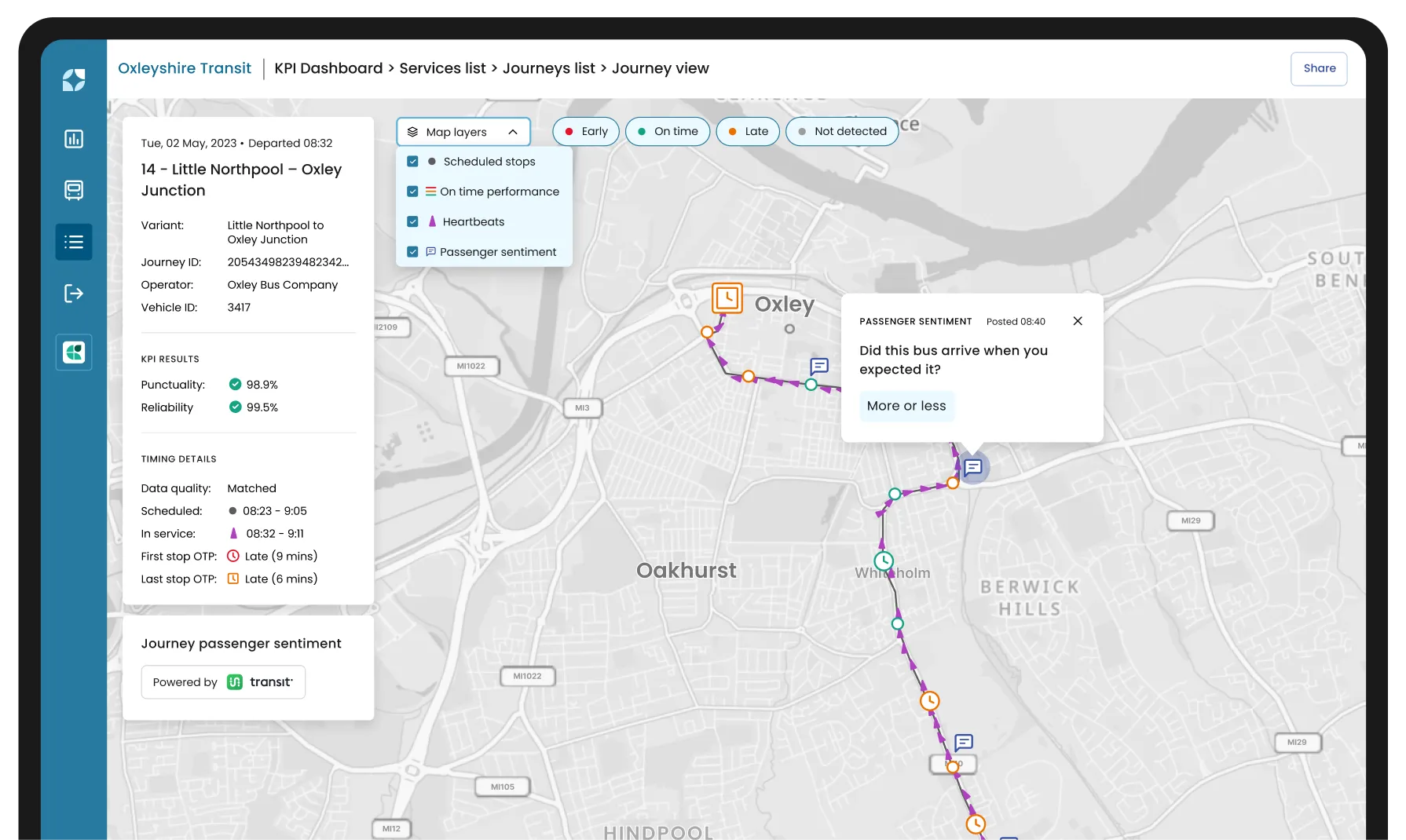Click the Passenger sentiment layer label

point(498,252)
